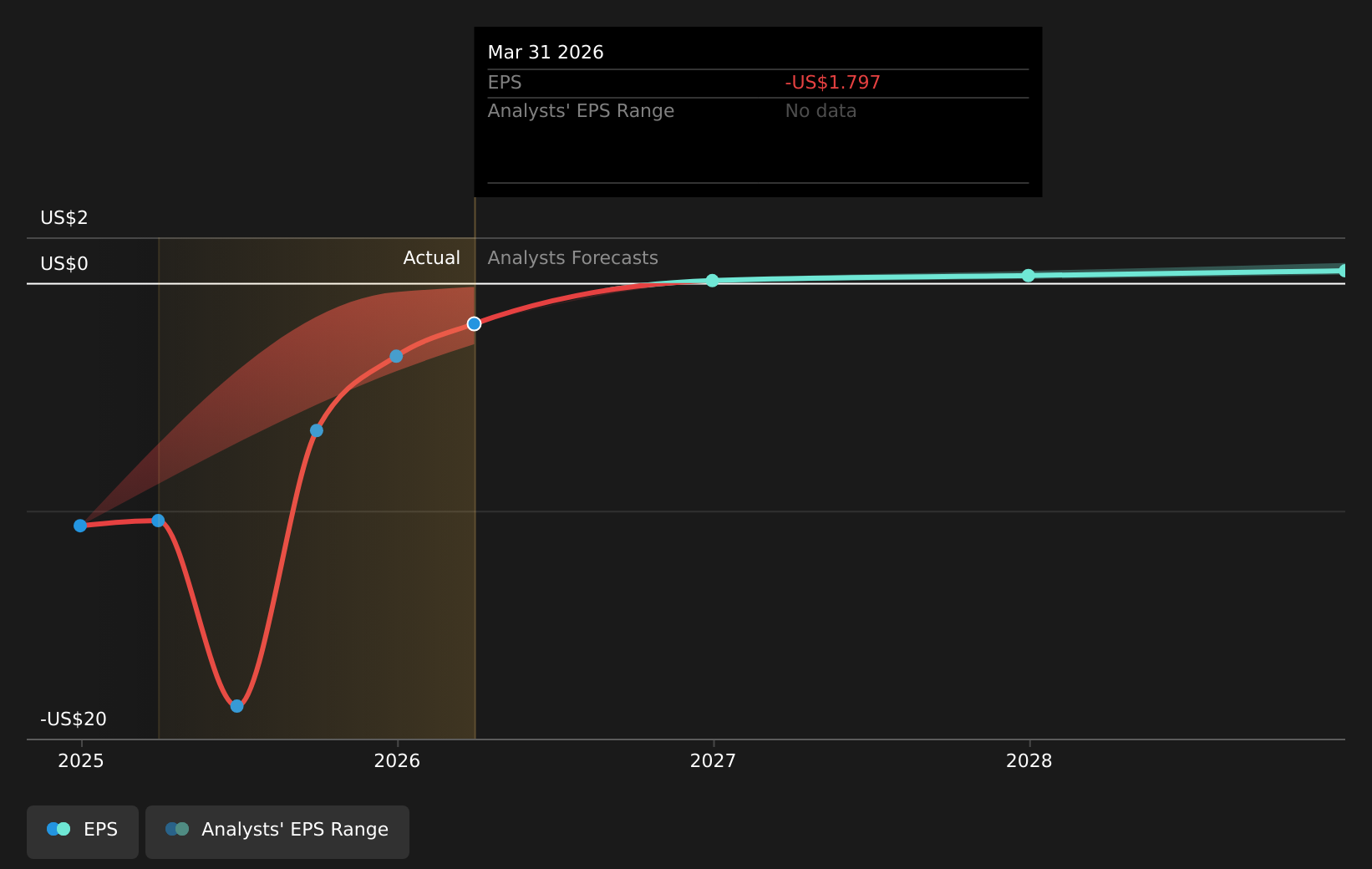Click the 2026 x-axis label
This screenshot has height=869, width=1372.
tap(397, 761)
